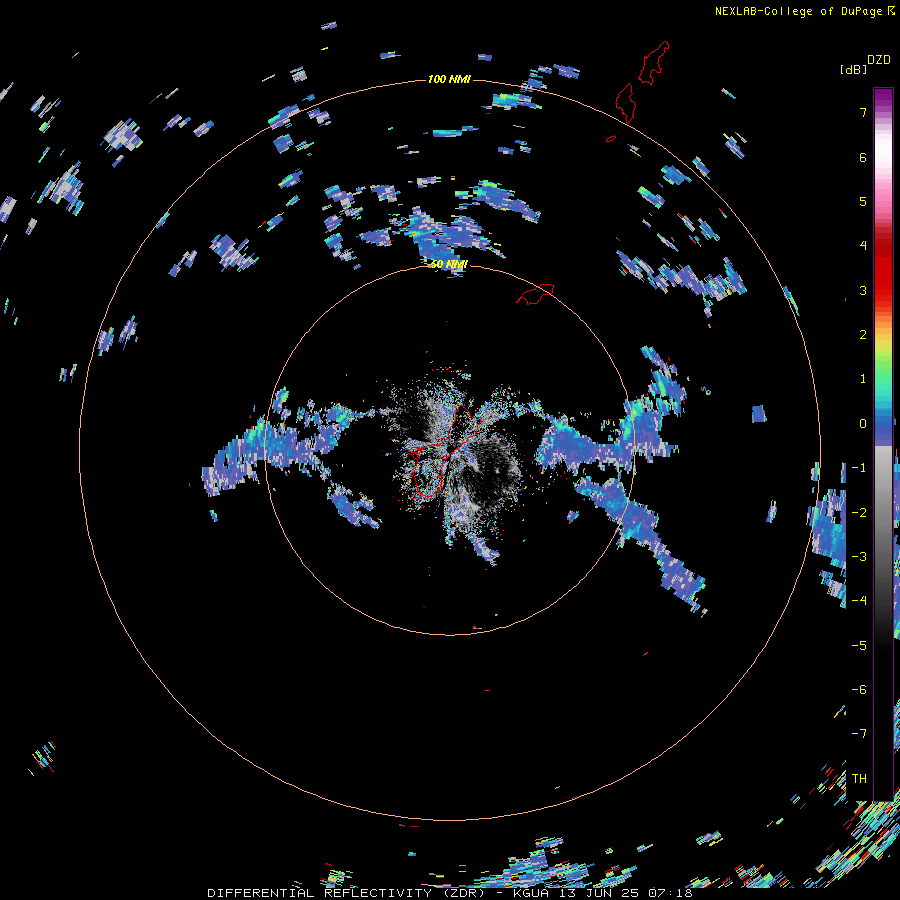
Task: Click the "-6" value on the dB scale
Action: pos(859,690)
